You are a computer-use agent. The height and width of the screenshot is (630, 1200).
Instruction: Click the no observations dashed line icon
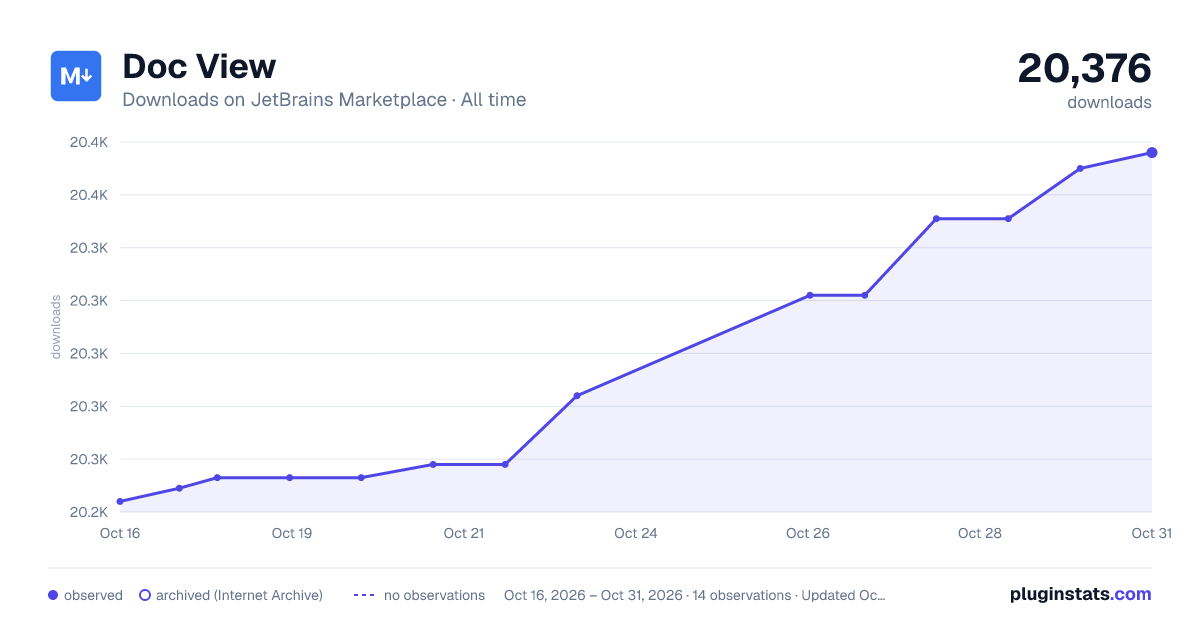364,595
